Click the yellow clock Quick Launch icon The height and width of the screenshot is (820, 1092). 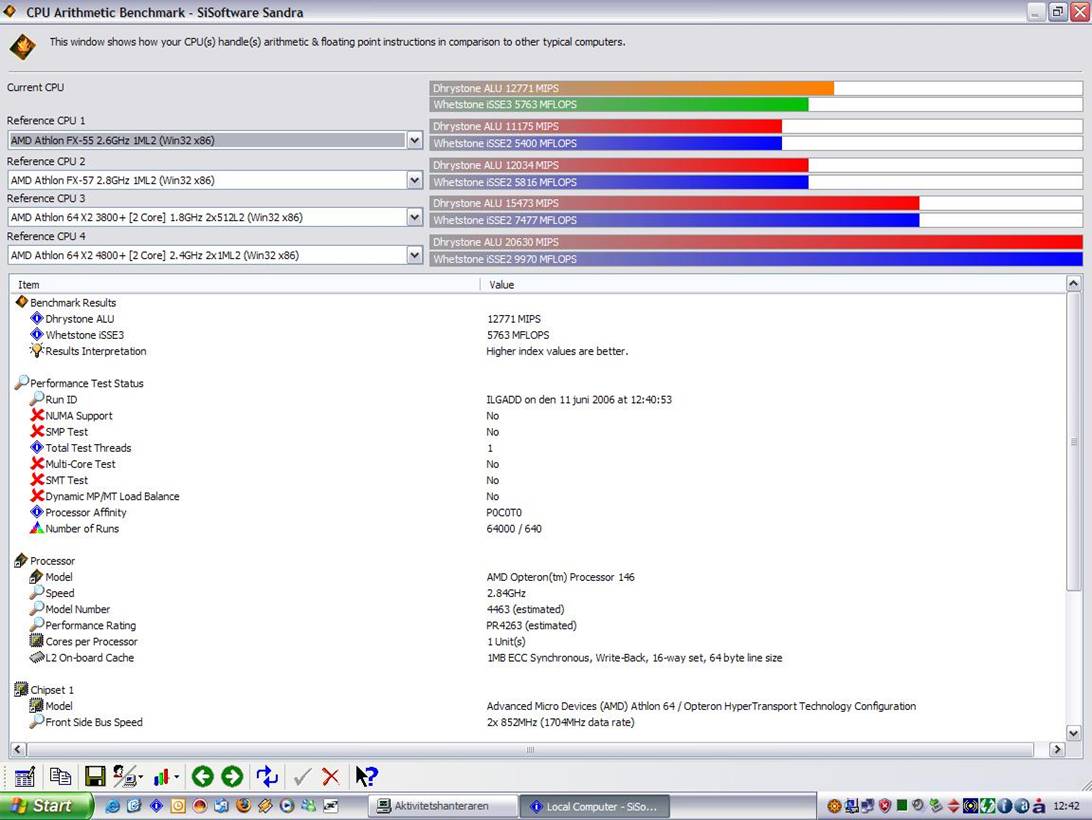click(x=178, y=806)
